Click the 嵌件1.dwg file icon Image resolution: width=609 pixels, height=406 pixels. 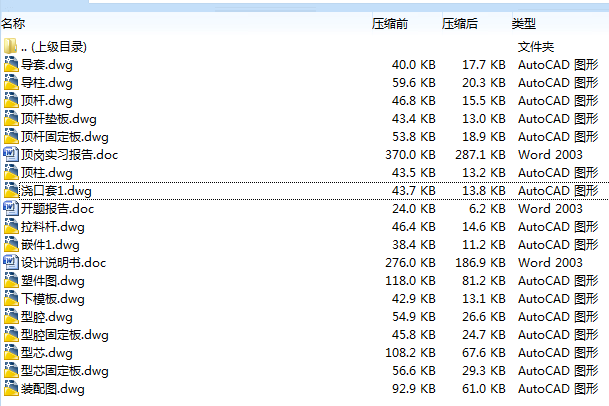click(x=11, y=245)
